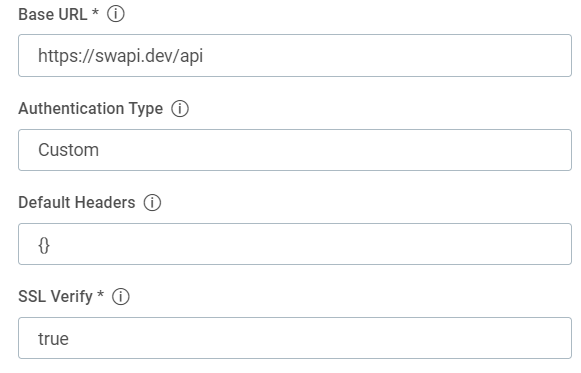Click the Default Headers info icon
This screenshot has height=373, width=581.
(x=152, y=203)
